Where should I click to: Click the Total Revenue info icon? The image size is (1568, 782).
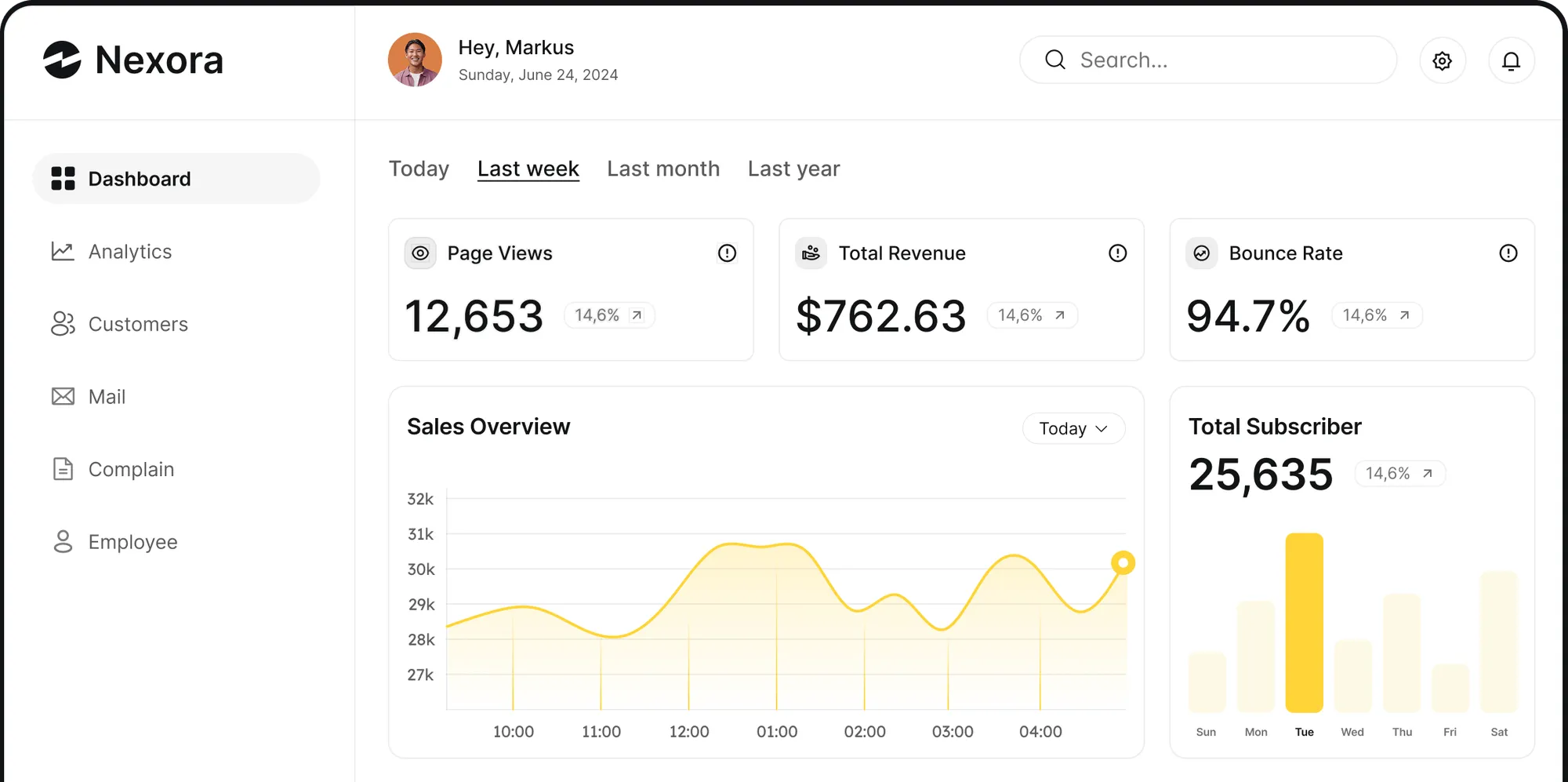click(x=1117, y=253)
